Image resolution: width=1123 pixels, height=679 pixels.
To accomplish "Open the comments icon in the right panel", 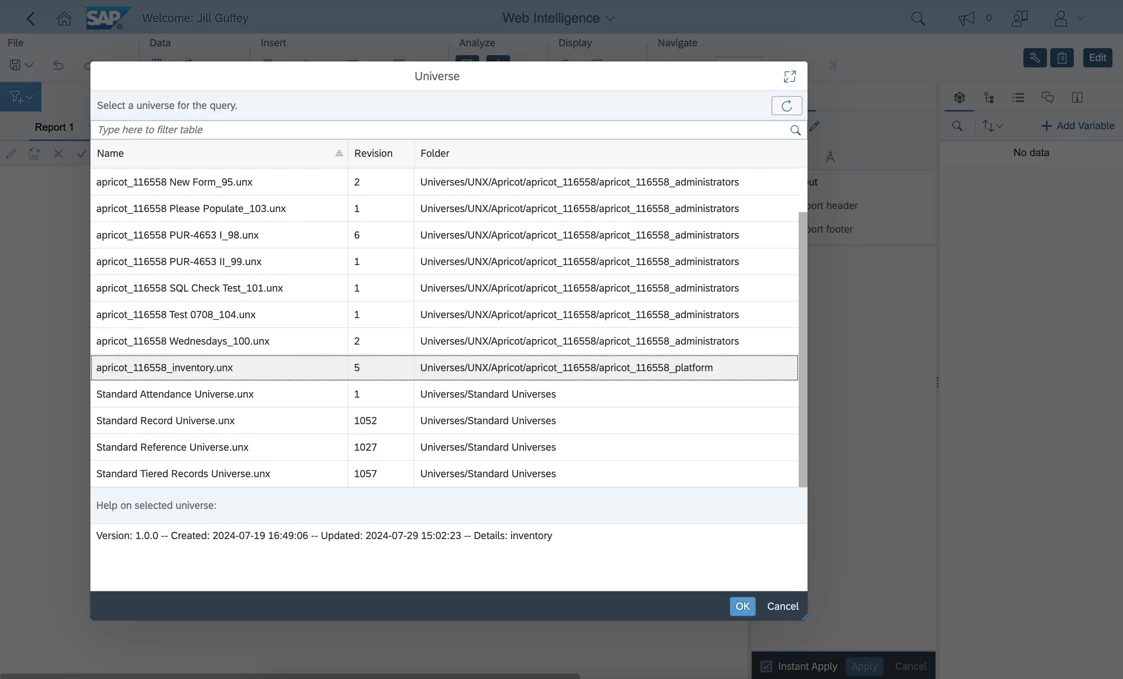I will [x=1048, y=97].
